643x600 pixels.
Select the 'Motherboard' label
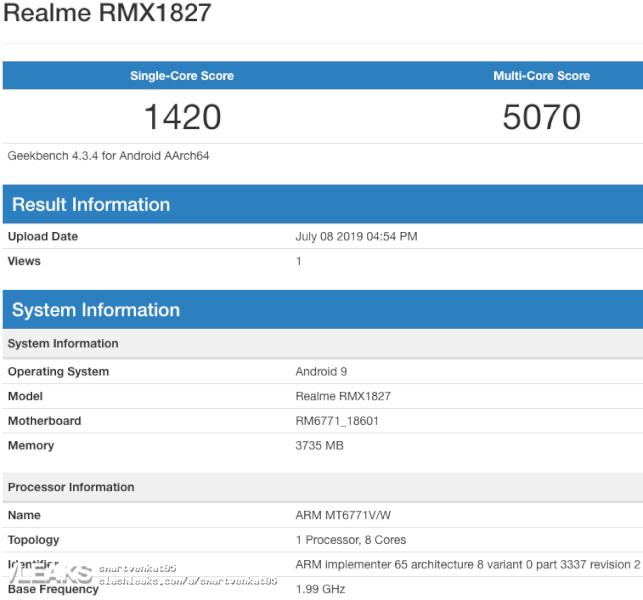pos(44,421)
